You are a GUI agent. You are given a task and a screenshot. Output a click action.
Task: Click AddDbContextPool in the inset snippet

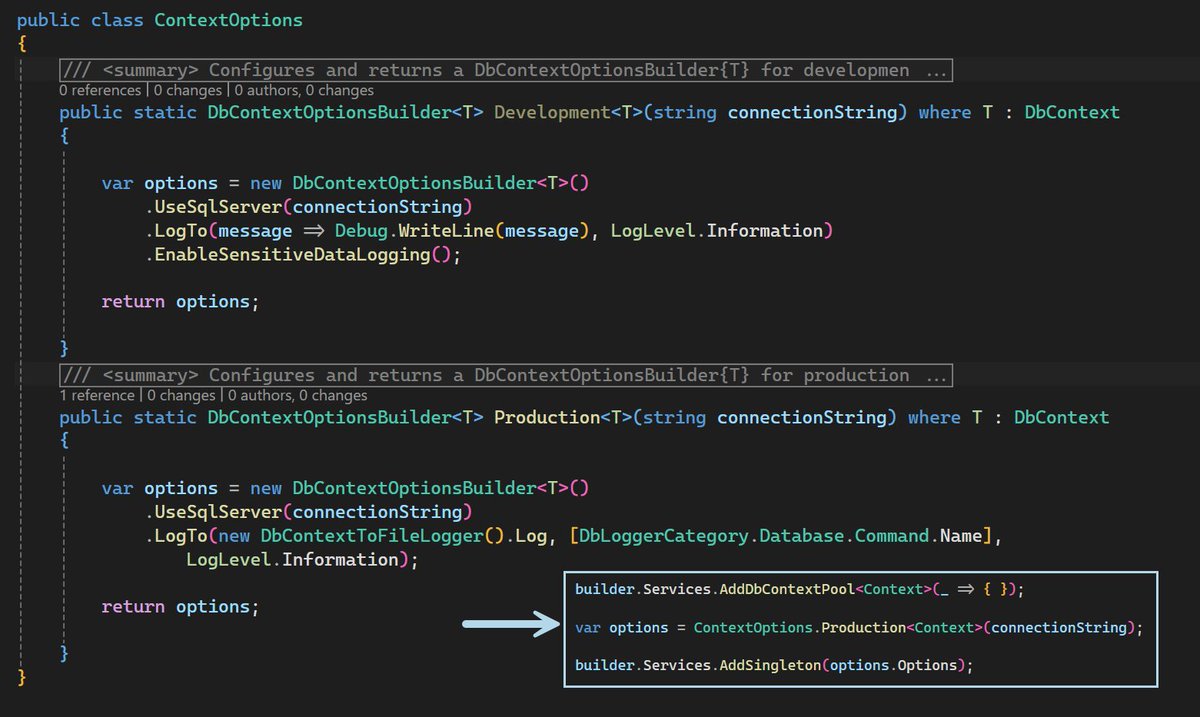[x=785, y=589]
